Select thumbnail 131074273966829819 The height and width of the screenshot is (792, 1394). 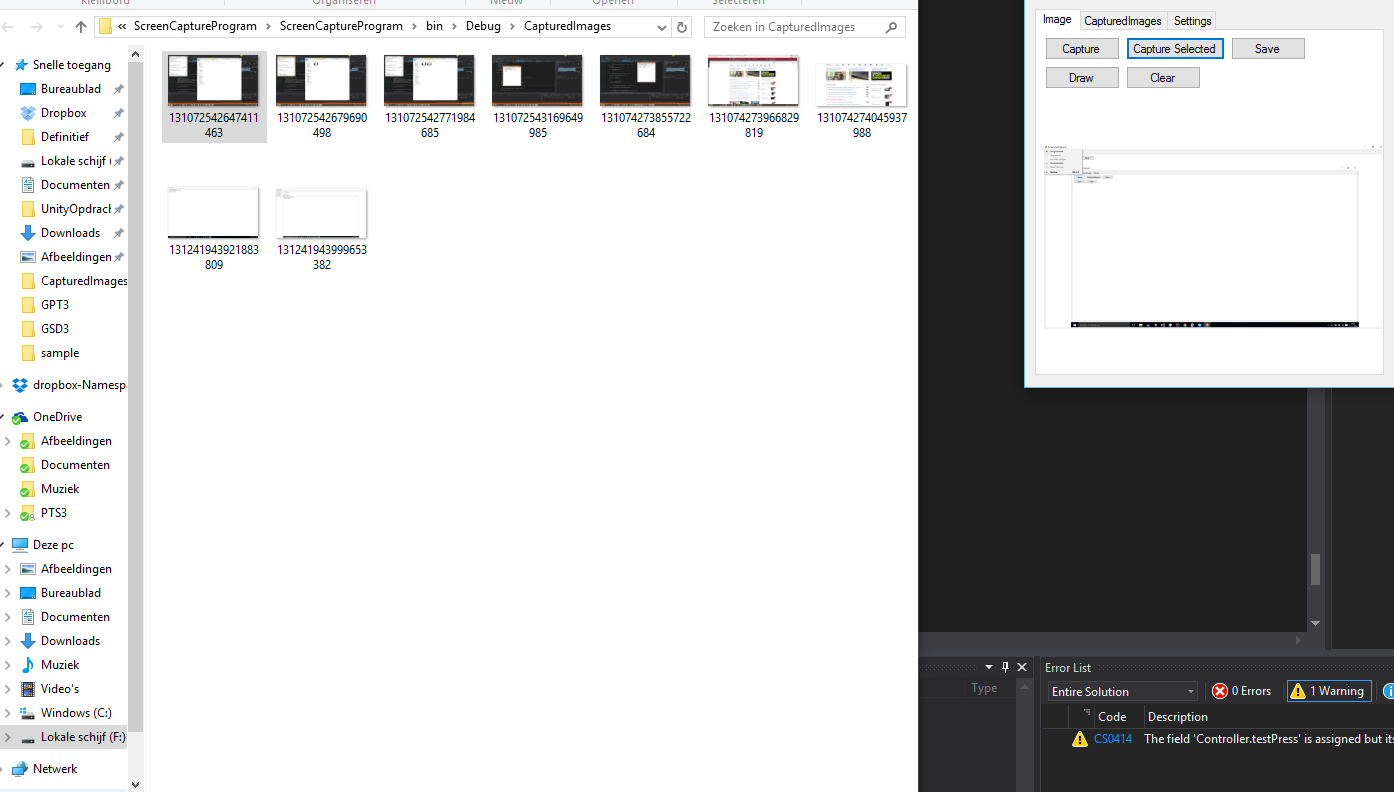click(x=753, y=97)
